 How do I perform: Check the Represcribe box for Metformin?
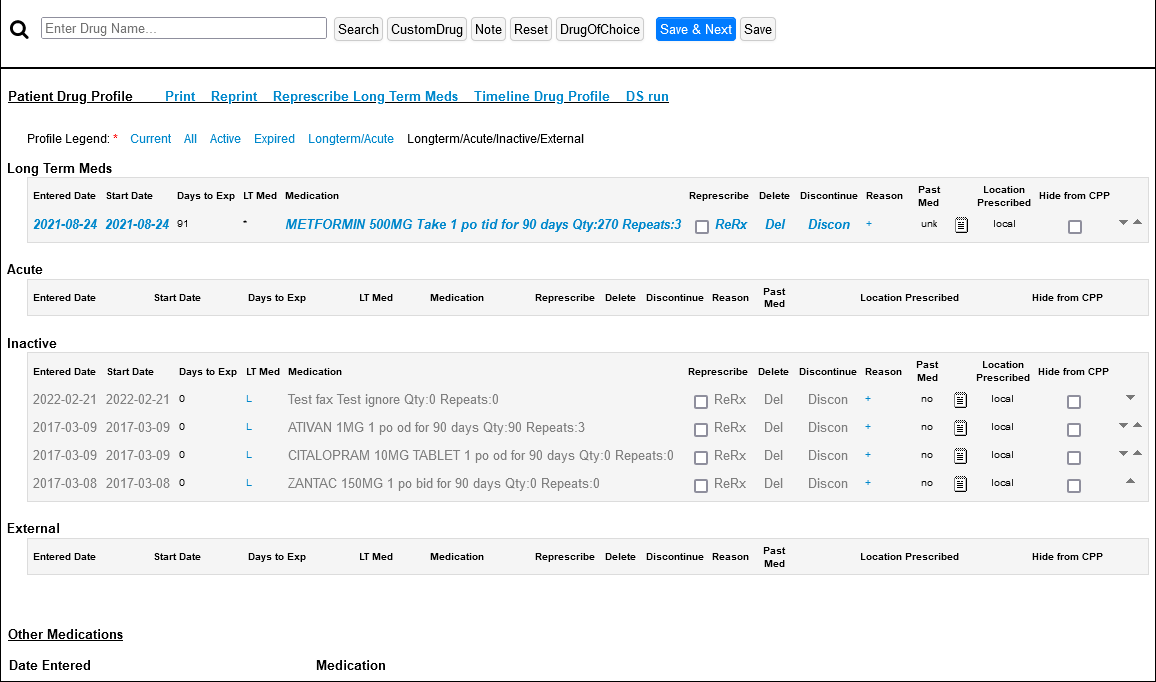point(702,227)
